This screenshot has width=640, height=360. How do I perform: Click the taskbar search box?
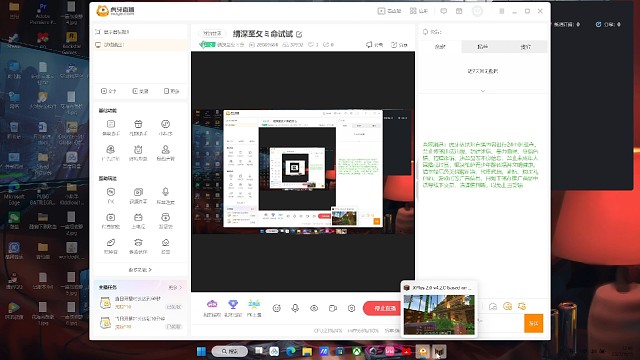tap(230, 351)
